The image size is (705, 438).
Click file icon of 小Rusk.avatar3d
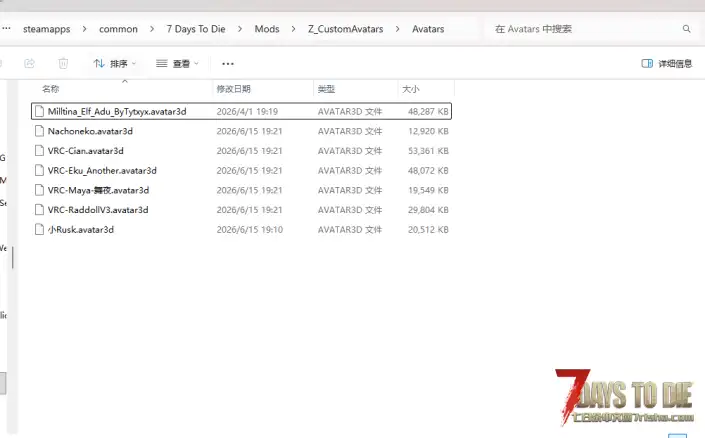(x=40, y=230)
